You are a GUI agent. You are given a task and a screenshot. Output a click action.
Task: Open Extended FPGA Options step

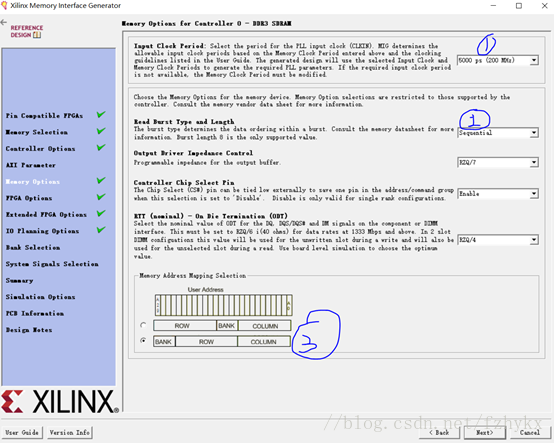coord(46,214)
